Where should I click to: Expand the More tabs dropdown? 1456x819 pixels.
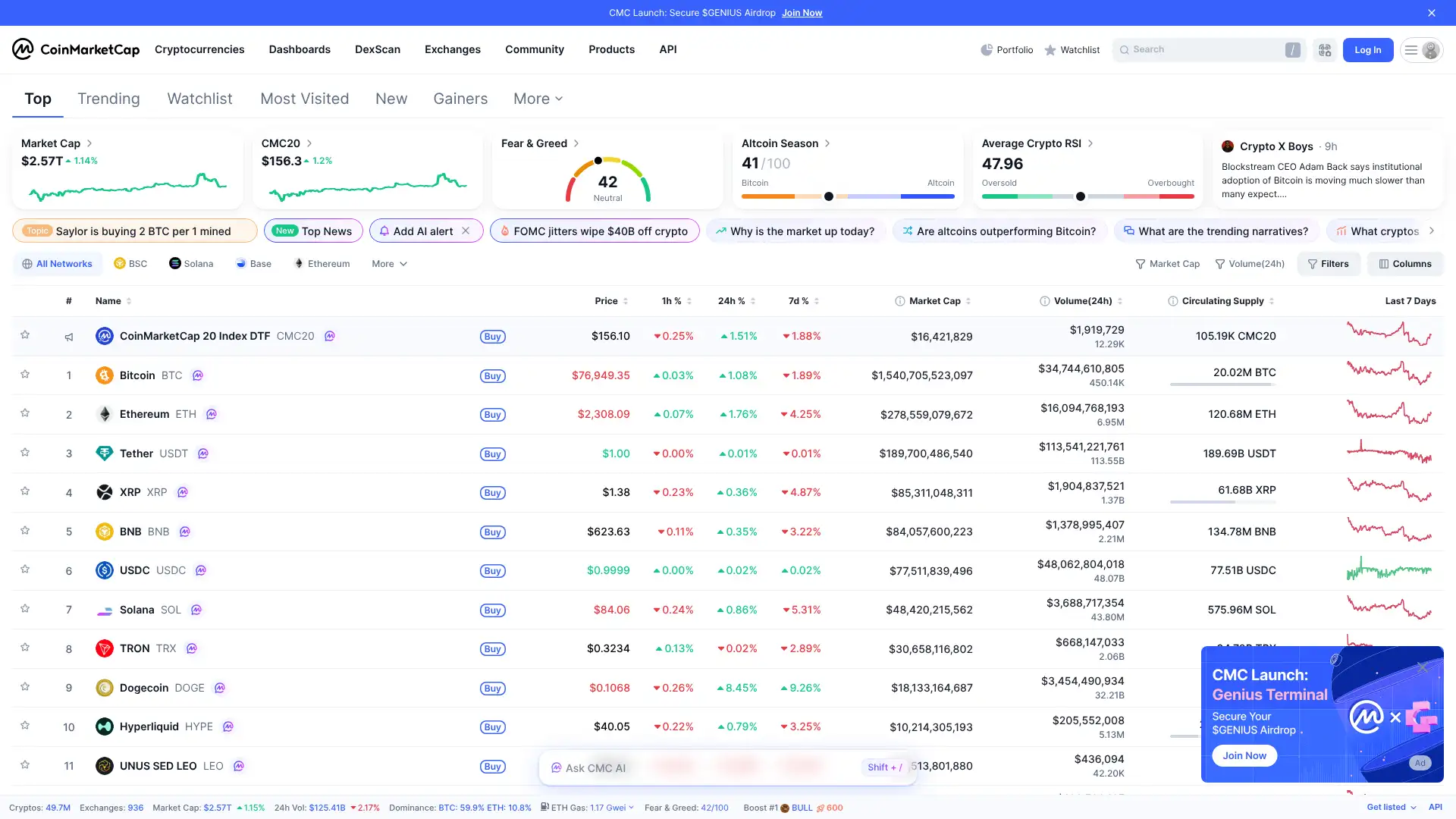click(x=538, y=99)
